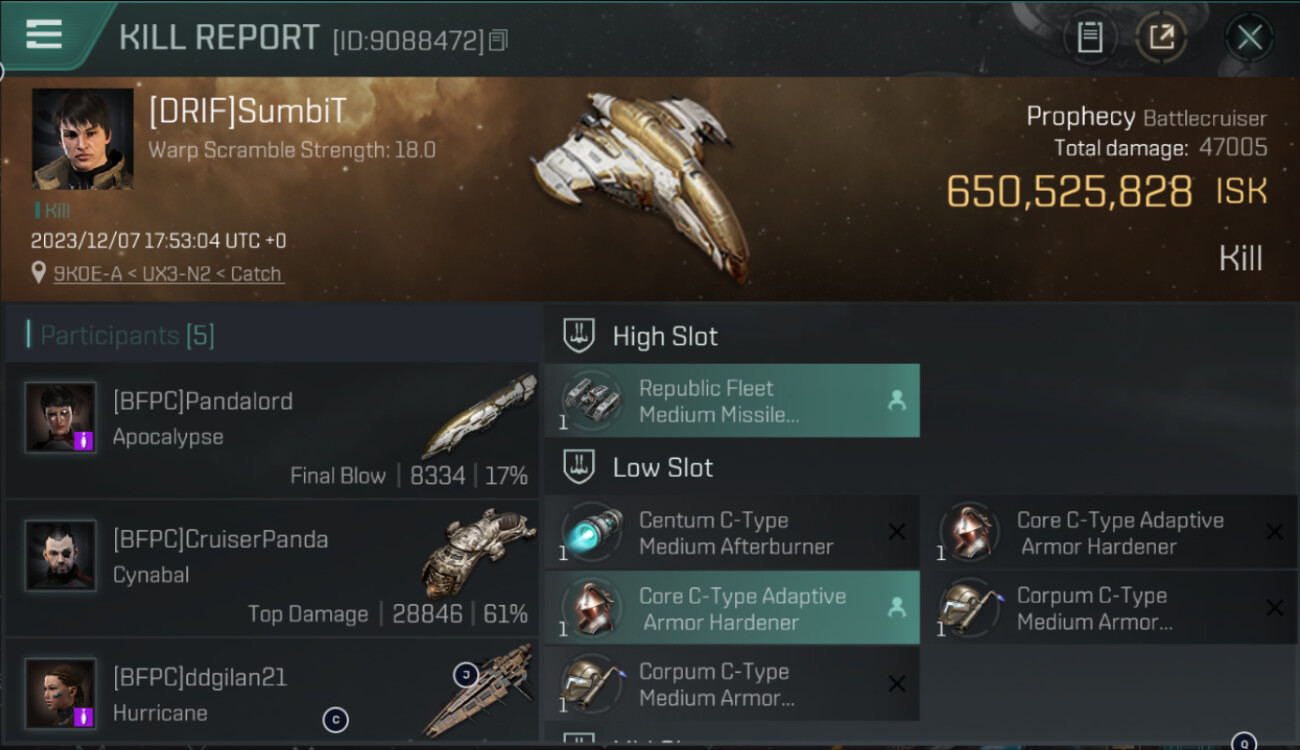Select Pandalord Apocalypse participant entry
The image size is (1300, 750).
click(x=272, y=431)
